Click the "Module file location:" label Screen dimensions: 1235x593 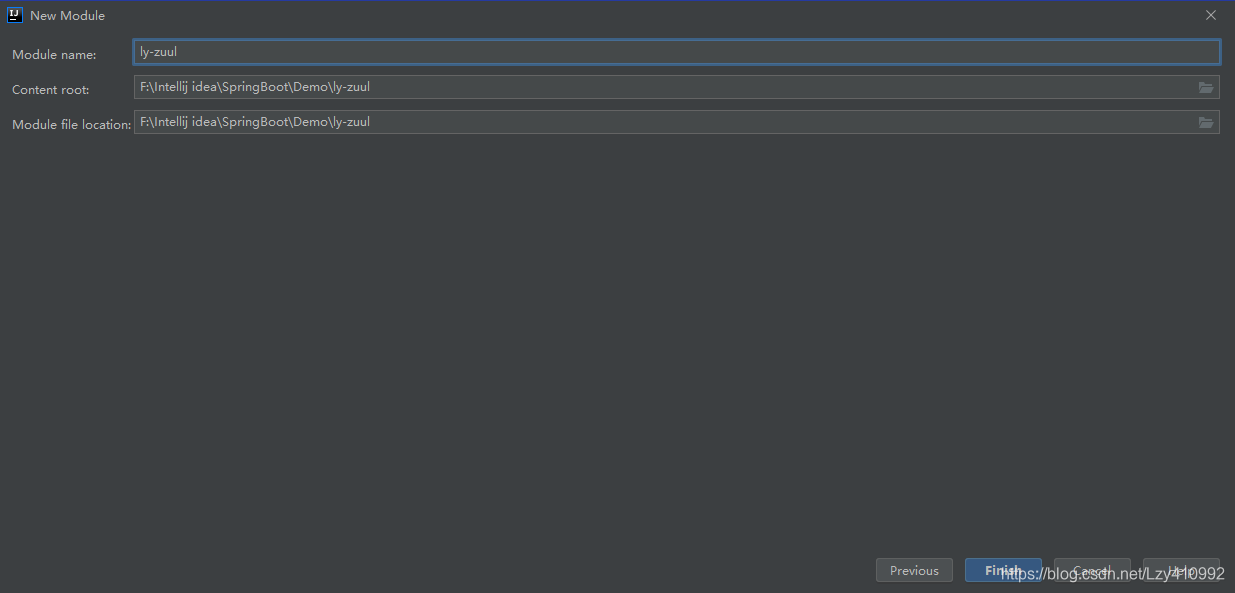72,125
